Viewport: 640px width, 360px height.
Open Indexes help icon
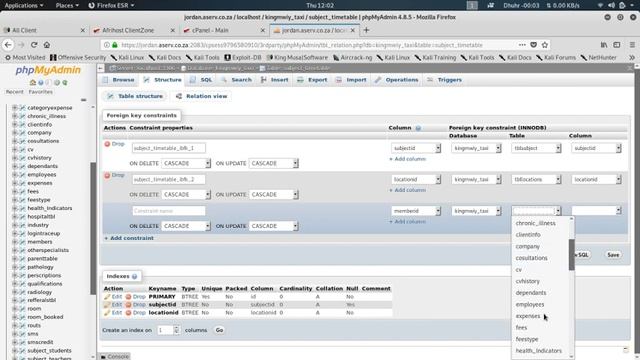point(134,276)
